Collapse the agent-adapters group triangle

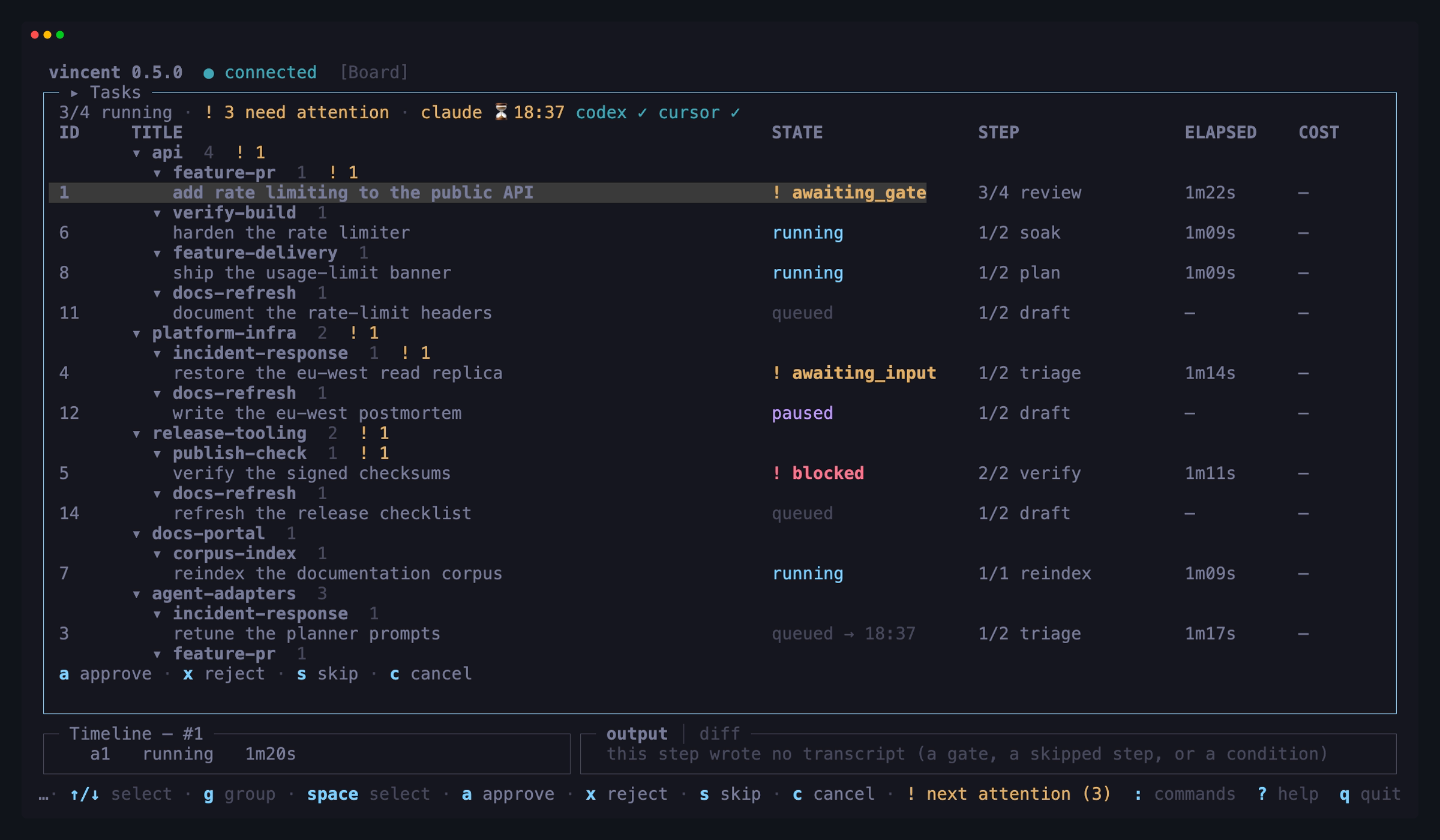(137, 595)
